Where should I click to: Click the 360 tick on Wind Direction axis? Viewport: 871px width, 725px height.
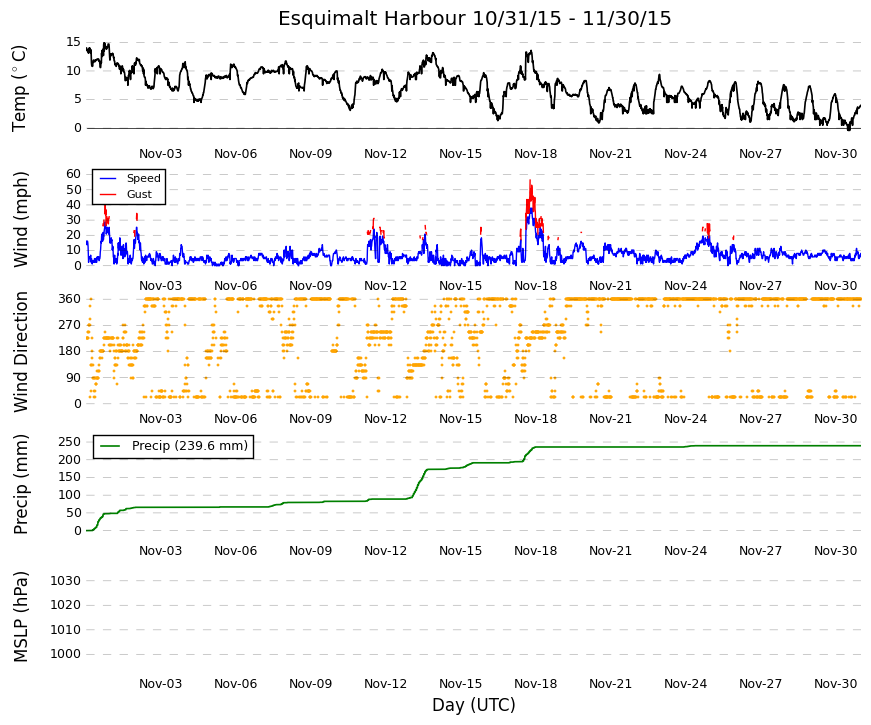(x=69, y=299)
